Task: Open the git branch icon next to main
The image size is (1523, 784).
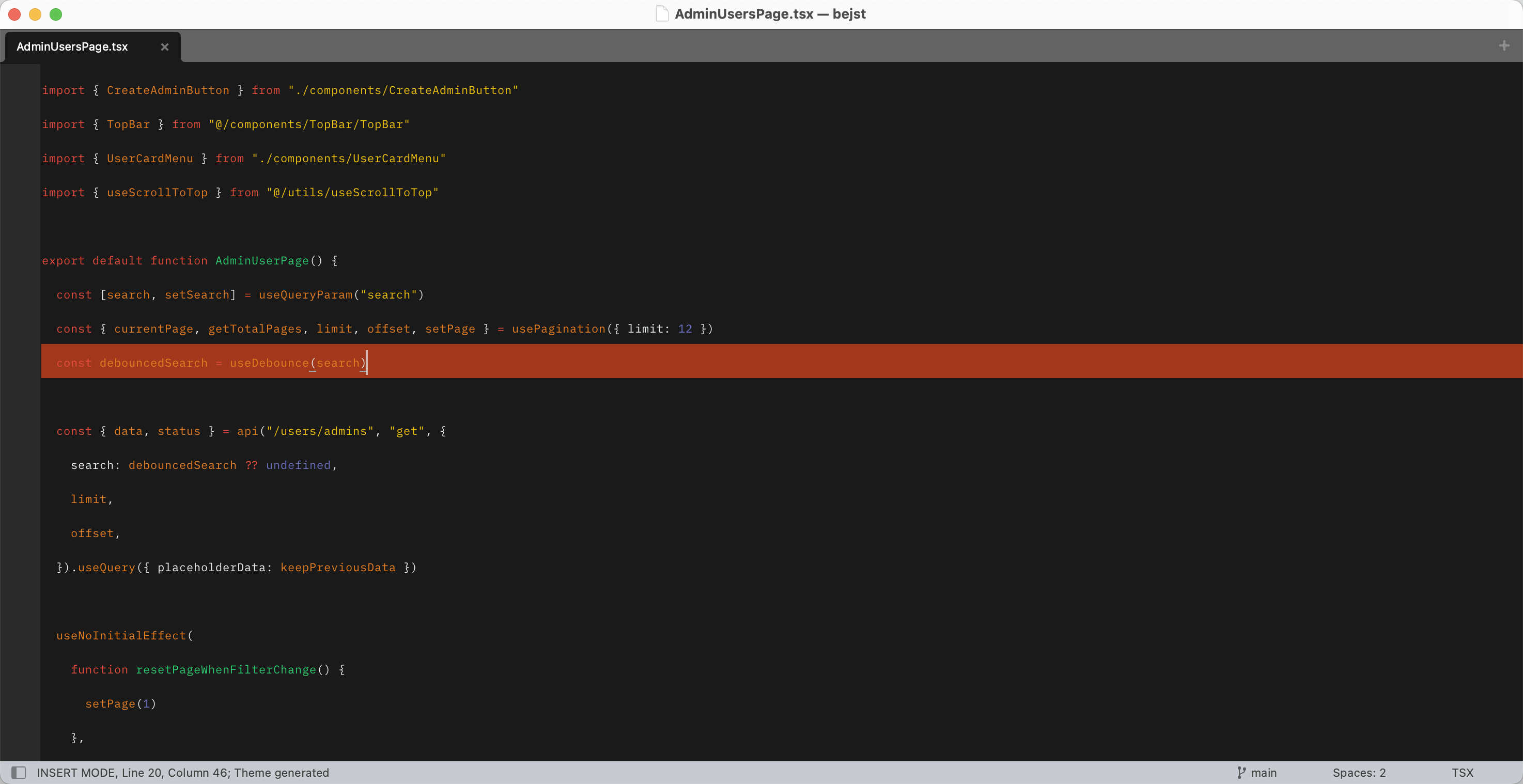Action: [1241, 772]
